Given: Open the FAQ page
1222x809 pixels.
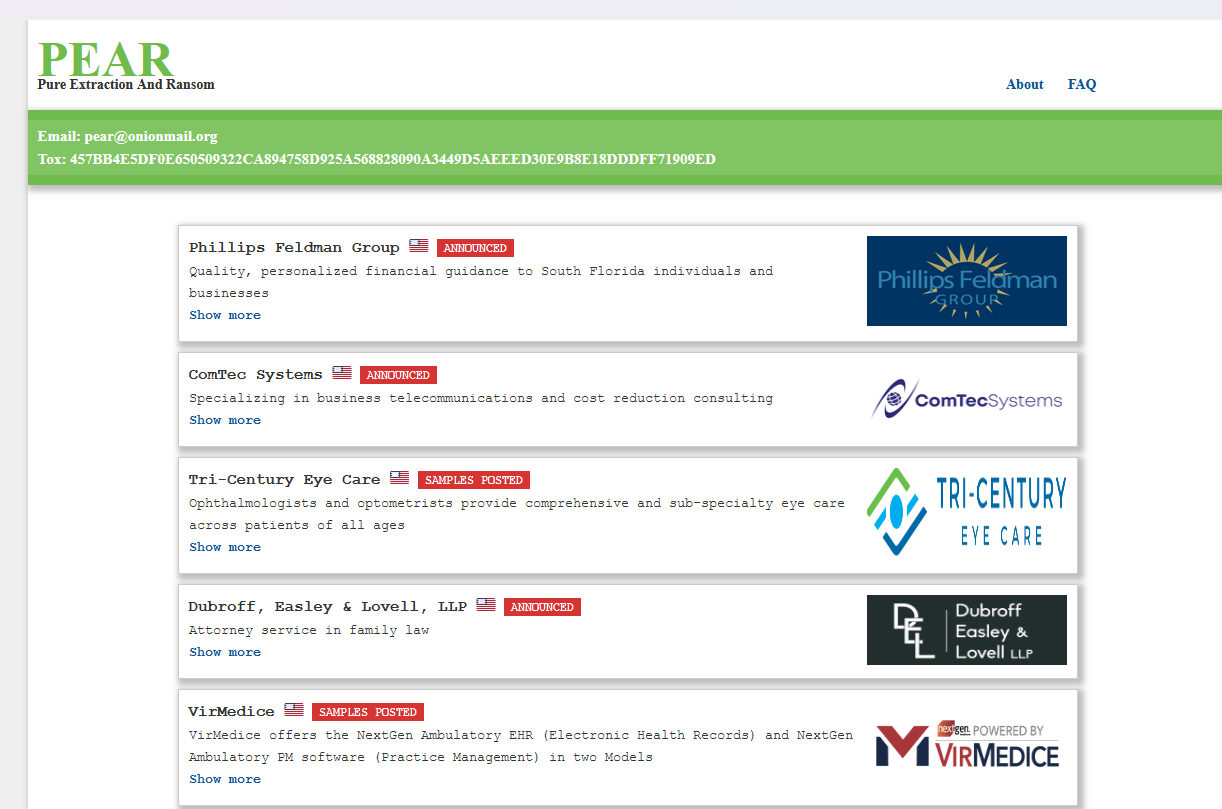Looking at the screenshot, I should coord(1082,85).
